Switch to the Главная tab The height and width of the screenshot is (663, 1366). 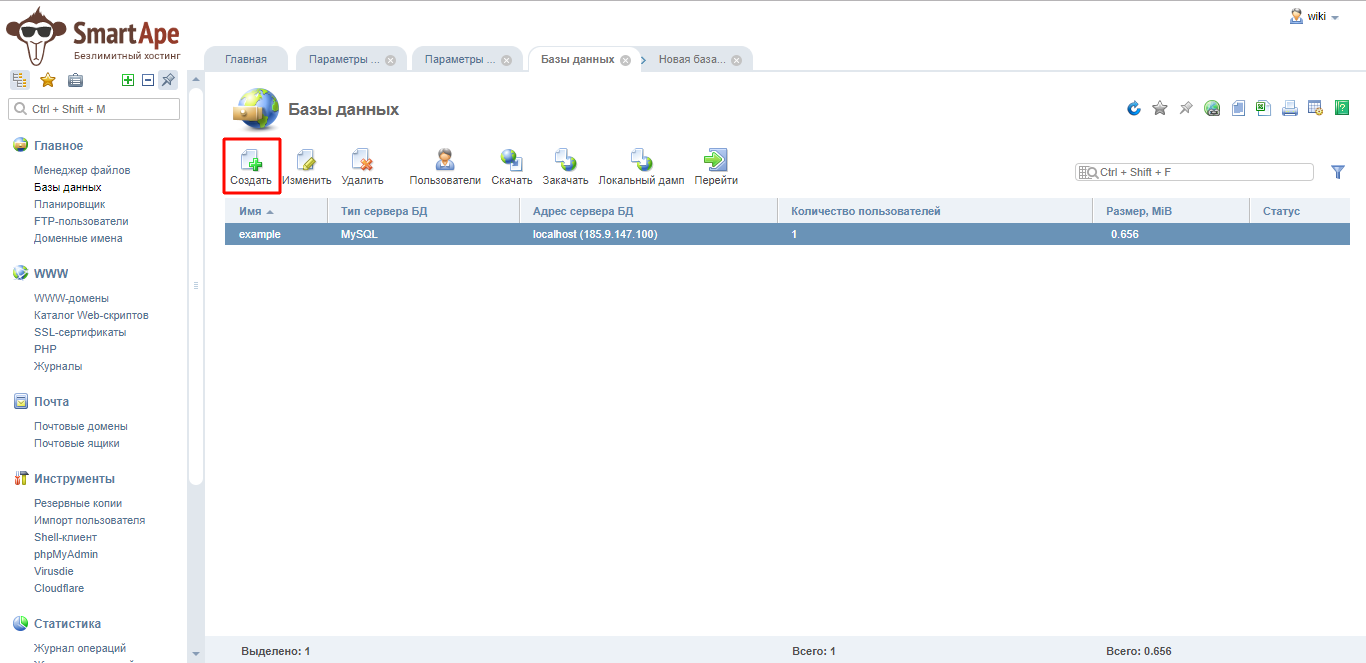[246, 59]
